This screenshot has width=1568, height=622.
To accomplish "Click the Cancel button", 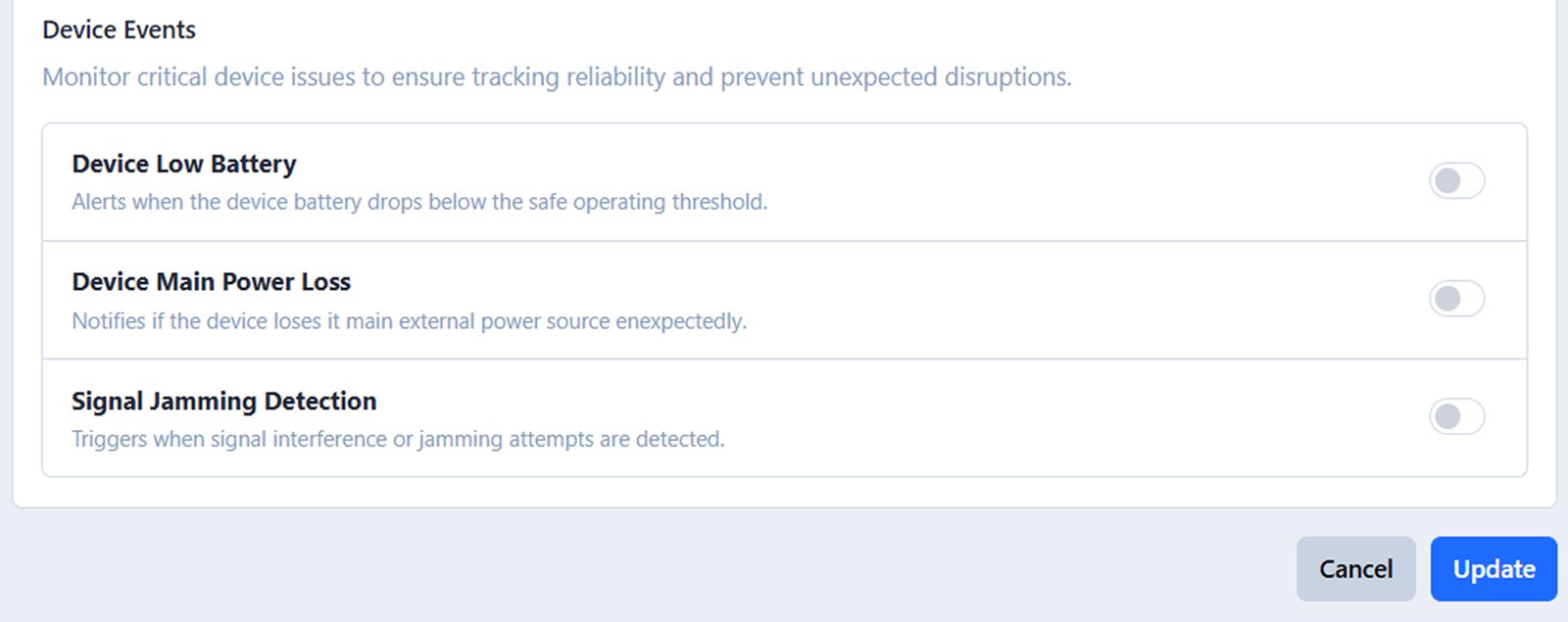I will 1355,569.
